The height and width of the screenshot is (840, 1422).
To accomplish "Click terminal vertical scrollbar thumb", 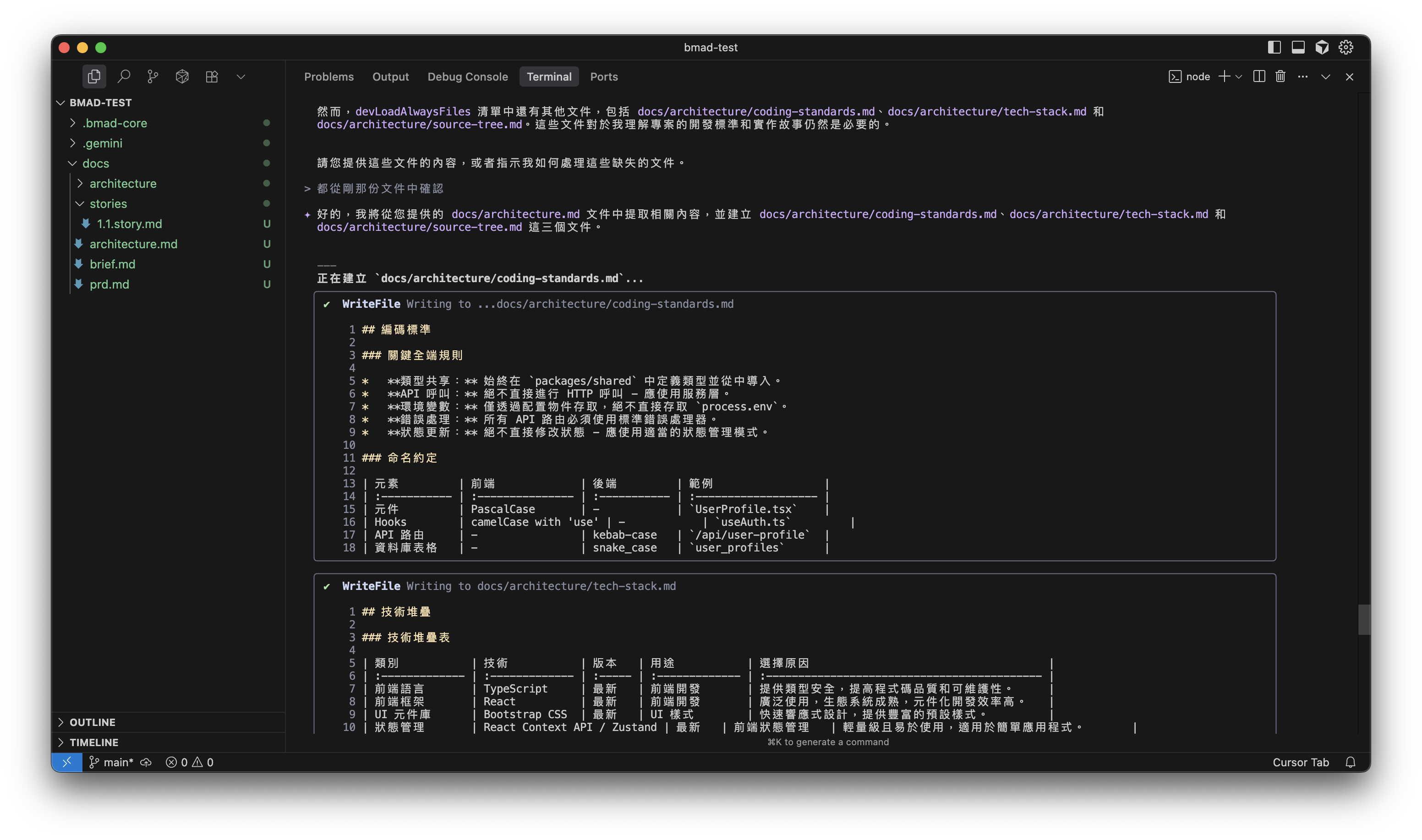I will coord(1364,620).
